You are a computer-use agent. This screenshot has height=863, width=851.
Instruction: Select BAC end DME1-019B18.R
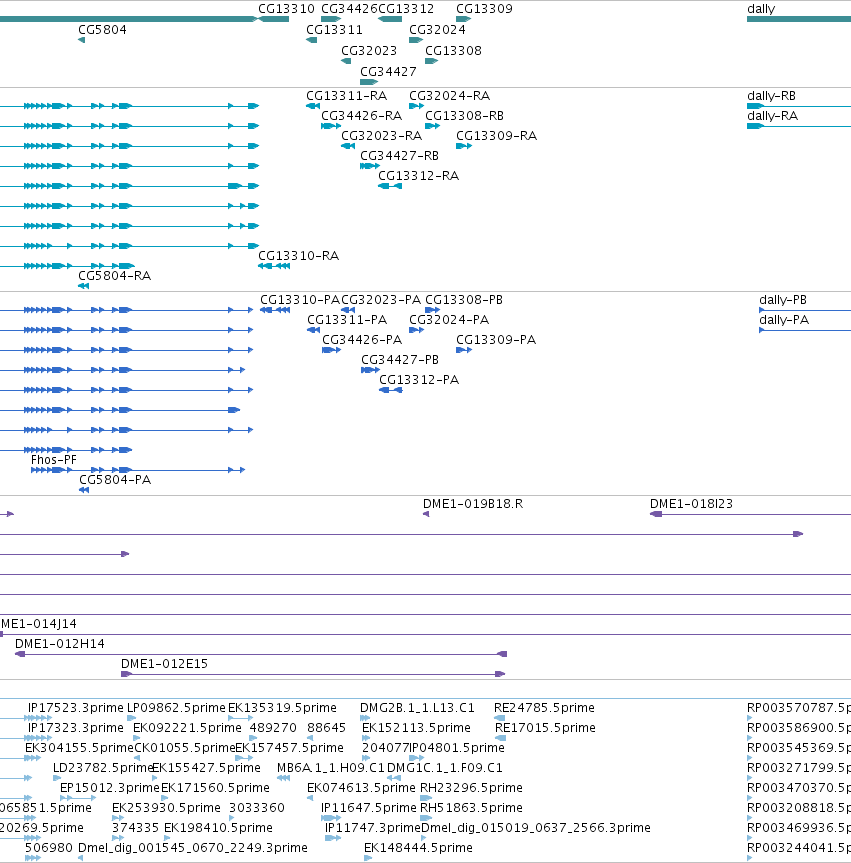click(x=473, y=504)
